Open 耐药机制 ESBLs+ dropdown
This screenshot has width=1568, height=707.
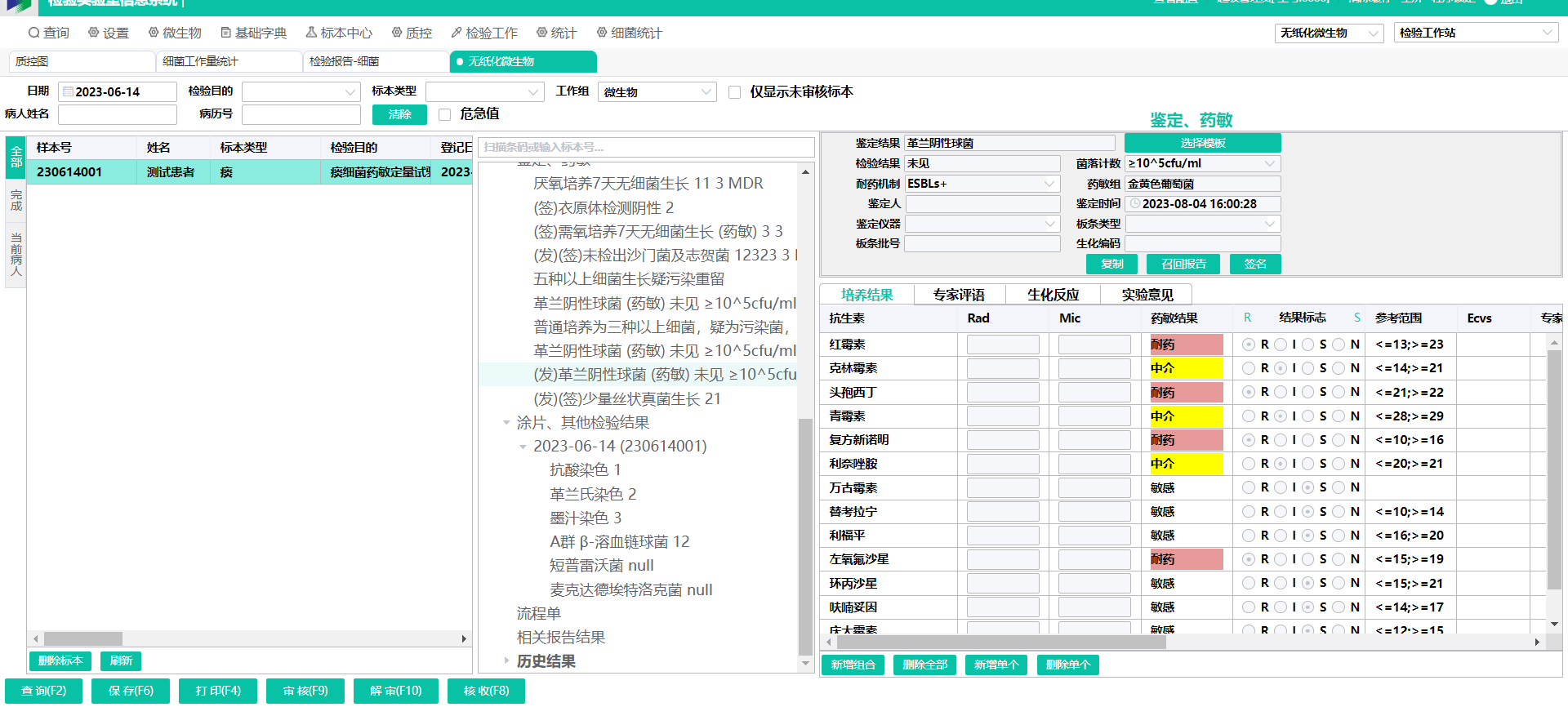pyautogui.click(x=982, y=184)
